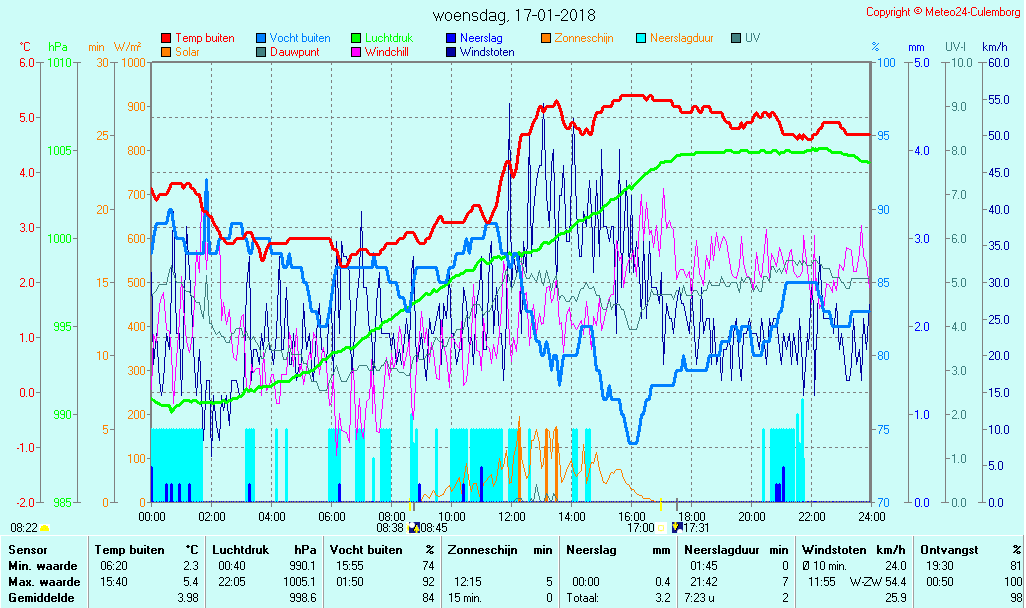This screenshot has height=608, width=1026.
Task: Click the dusk icon left of 17:31
Action: [677, 527]
